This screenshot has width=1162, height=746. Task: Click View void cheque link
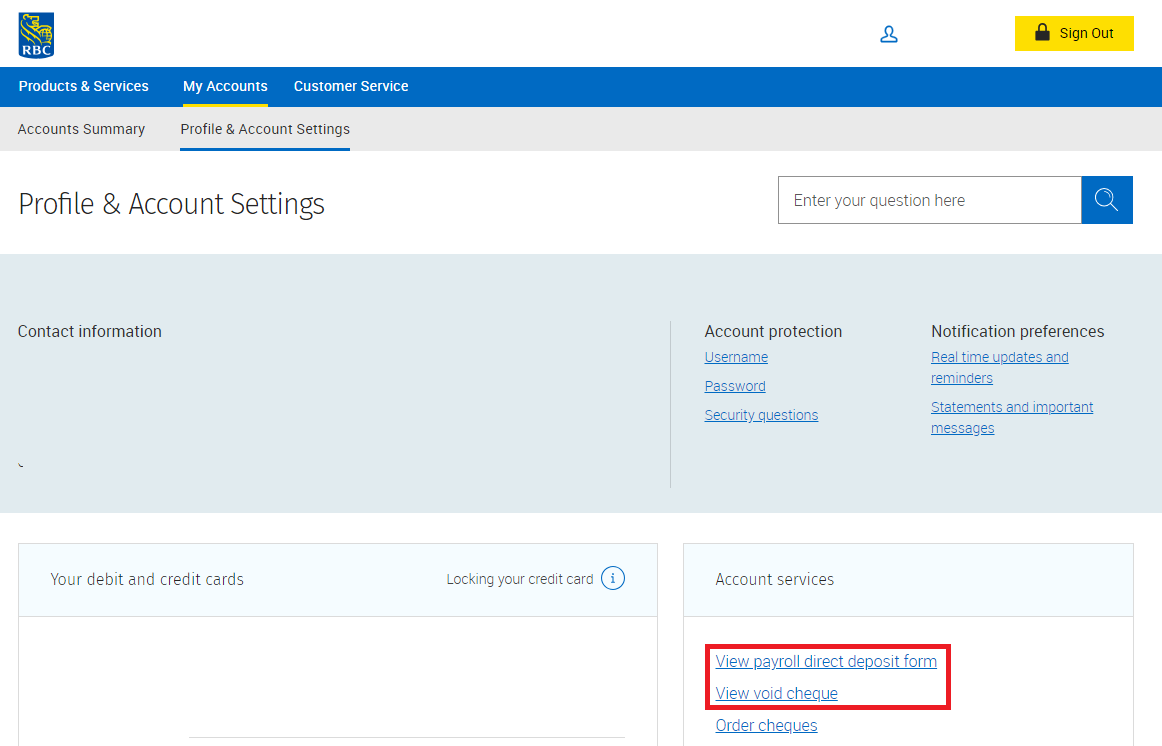(x=777, y=693)
